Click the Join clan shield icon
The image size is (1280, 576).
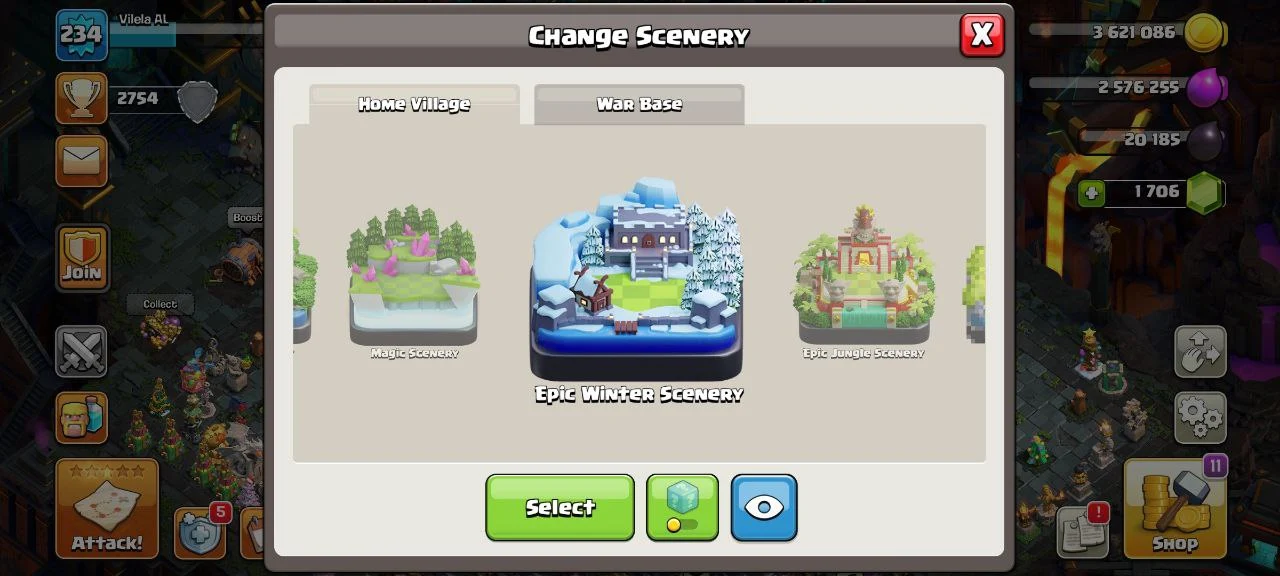(81, 258)
